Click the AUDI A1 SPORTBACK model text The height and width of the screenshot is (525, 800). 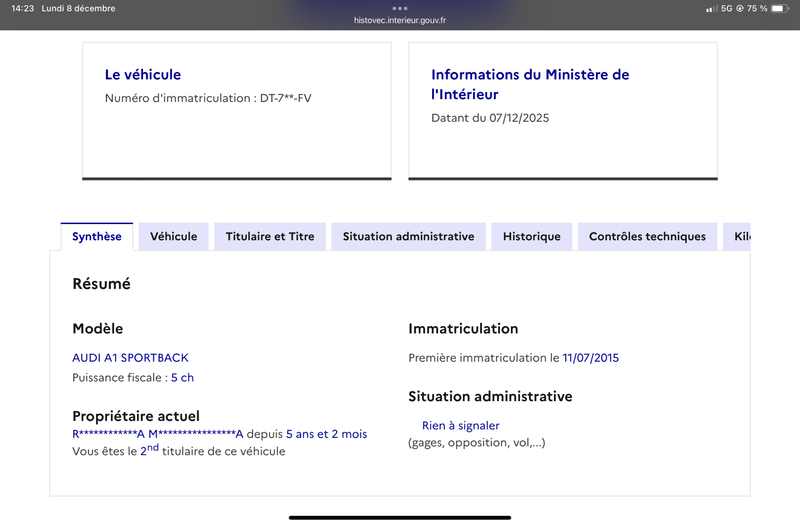(x=130, y=358)
